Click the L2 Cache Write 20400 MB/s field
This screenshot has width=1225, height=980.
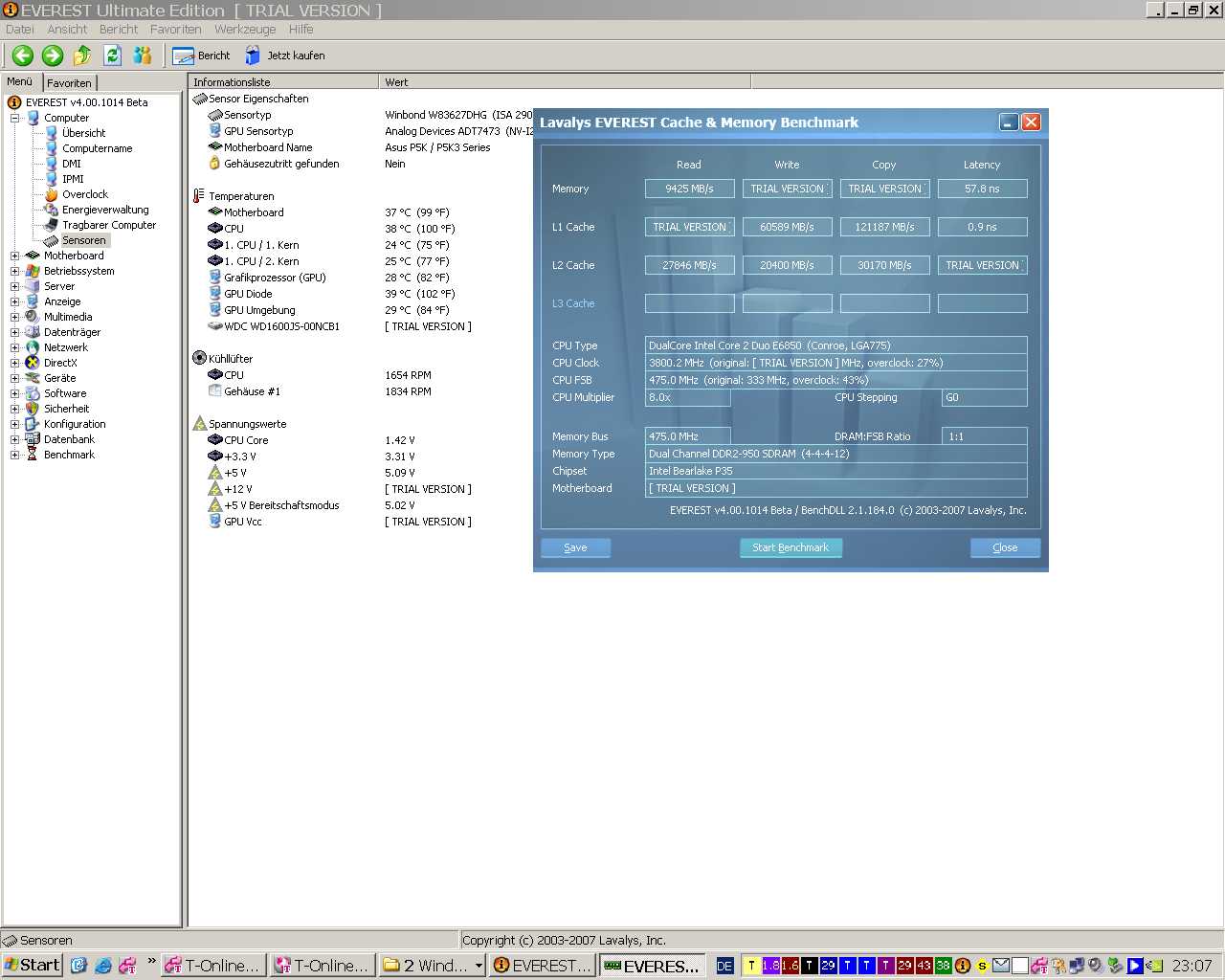pyautogui.click(x=787, y=265)
